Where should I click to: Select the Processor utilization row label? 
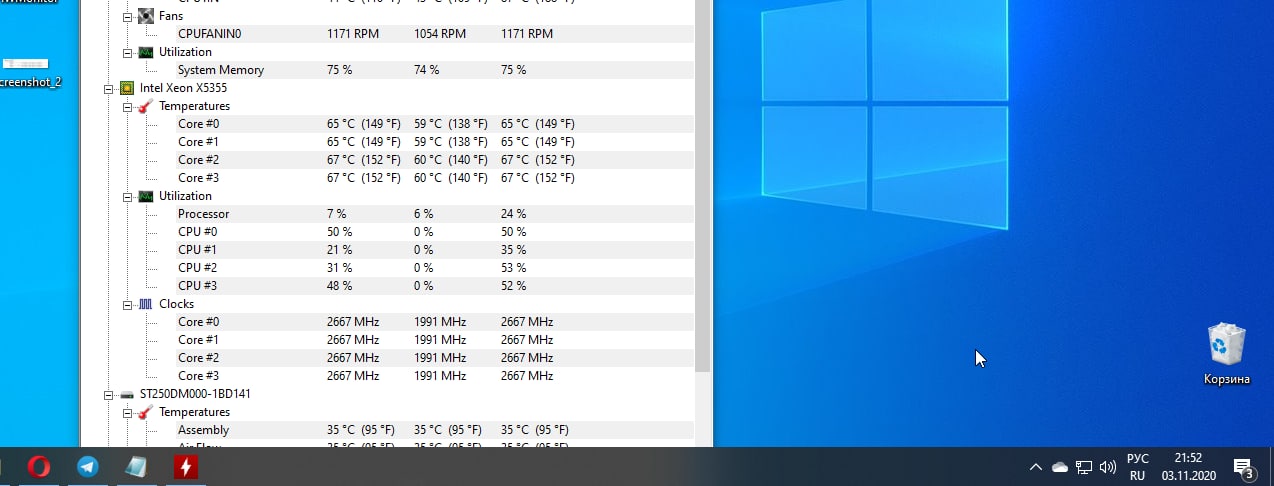pyautogui.click(x=203, y=214)
